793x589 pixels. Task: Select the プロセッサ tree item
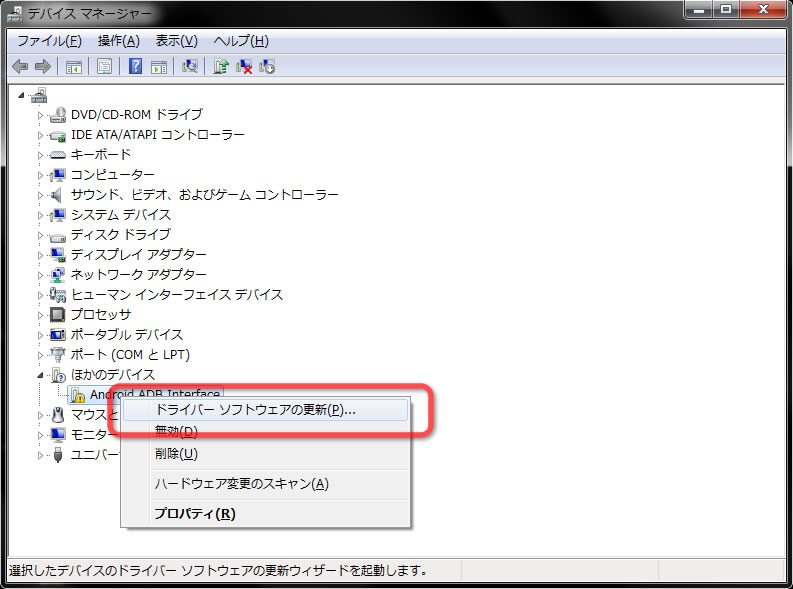click(100, 314)
